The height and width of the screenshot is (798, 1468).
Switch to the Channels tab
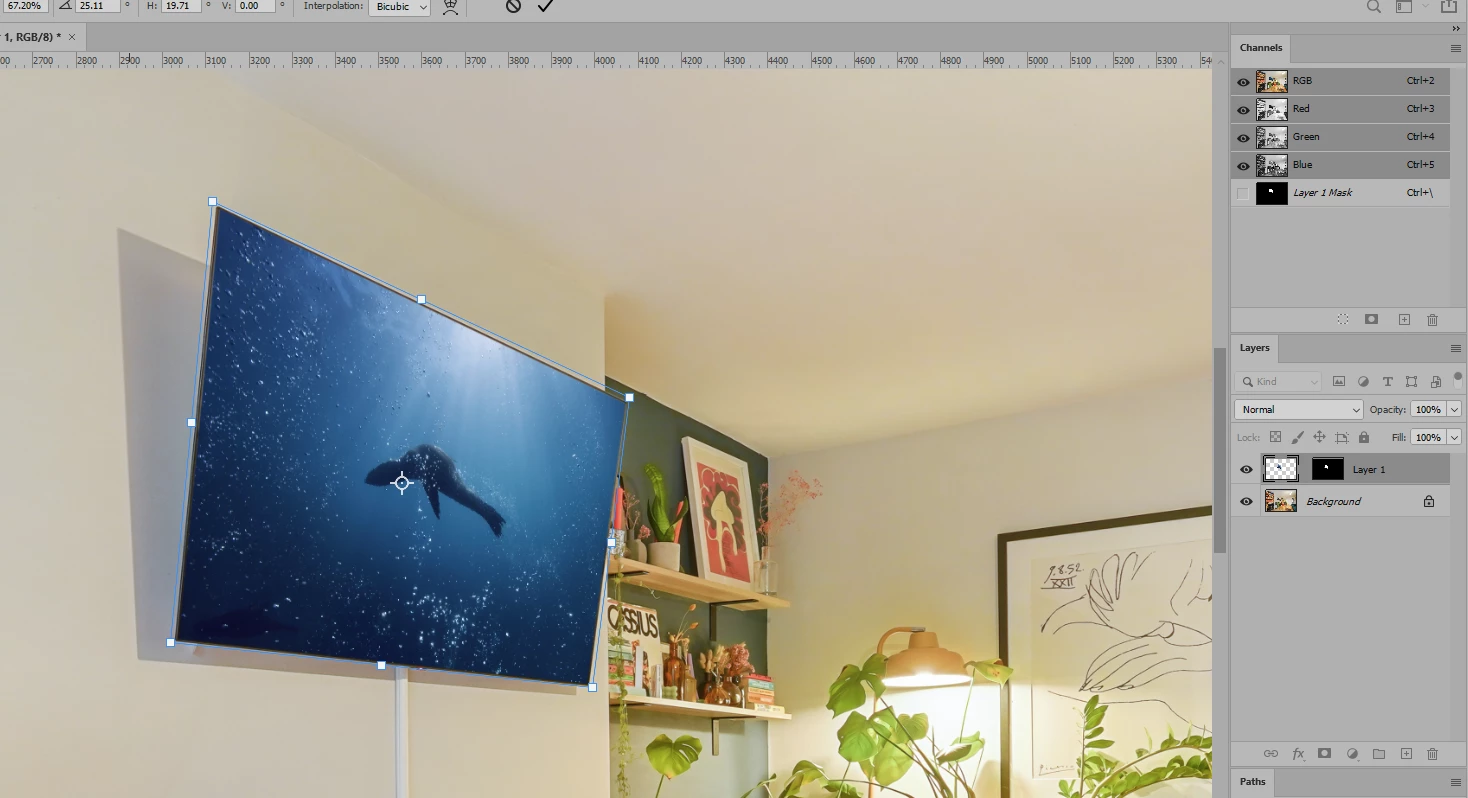(1261, 48)
